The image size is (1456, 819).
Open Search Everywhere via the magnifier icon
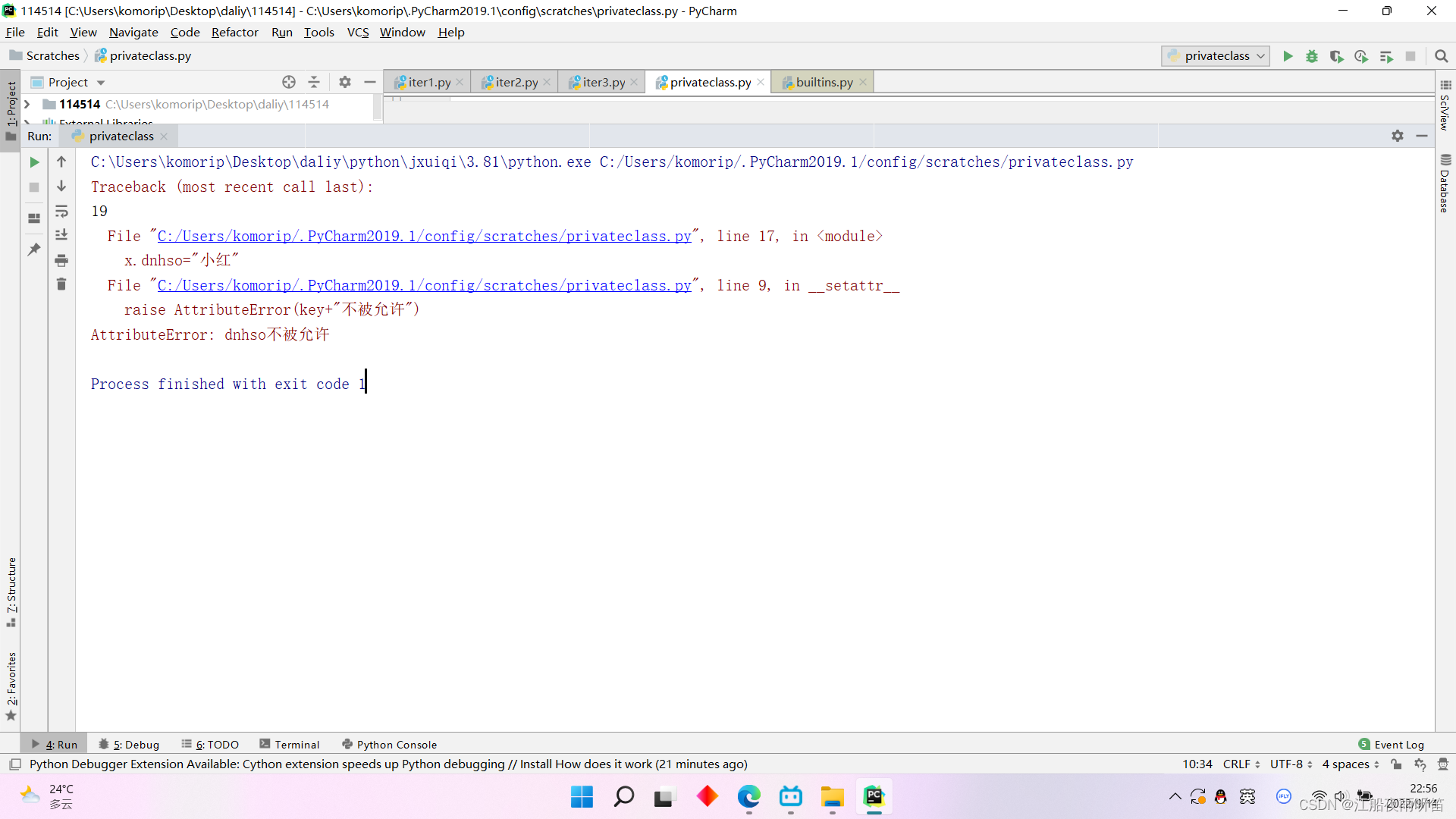click(1442, 56)
